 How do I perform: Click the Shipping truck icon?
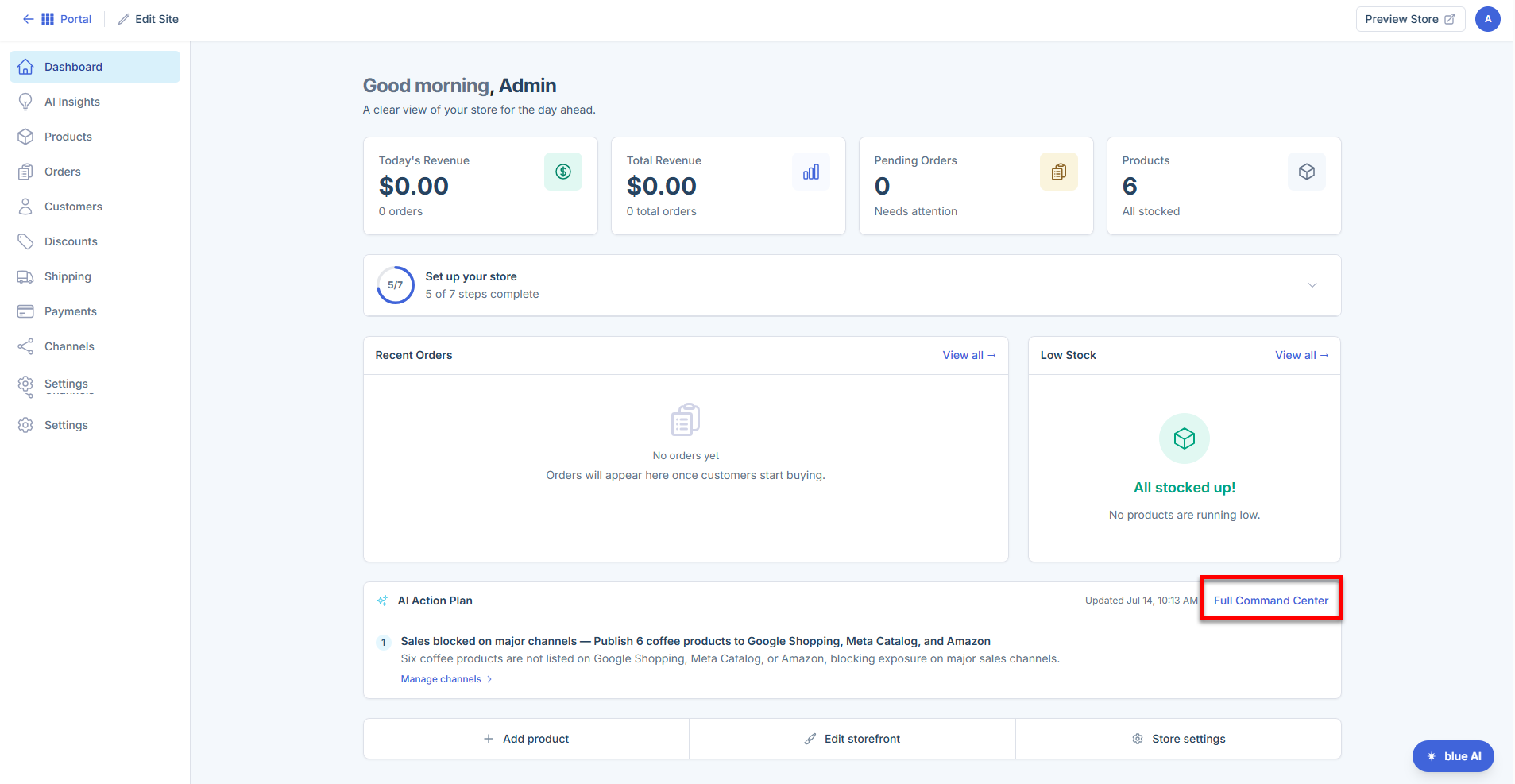(x=25, y=276)
